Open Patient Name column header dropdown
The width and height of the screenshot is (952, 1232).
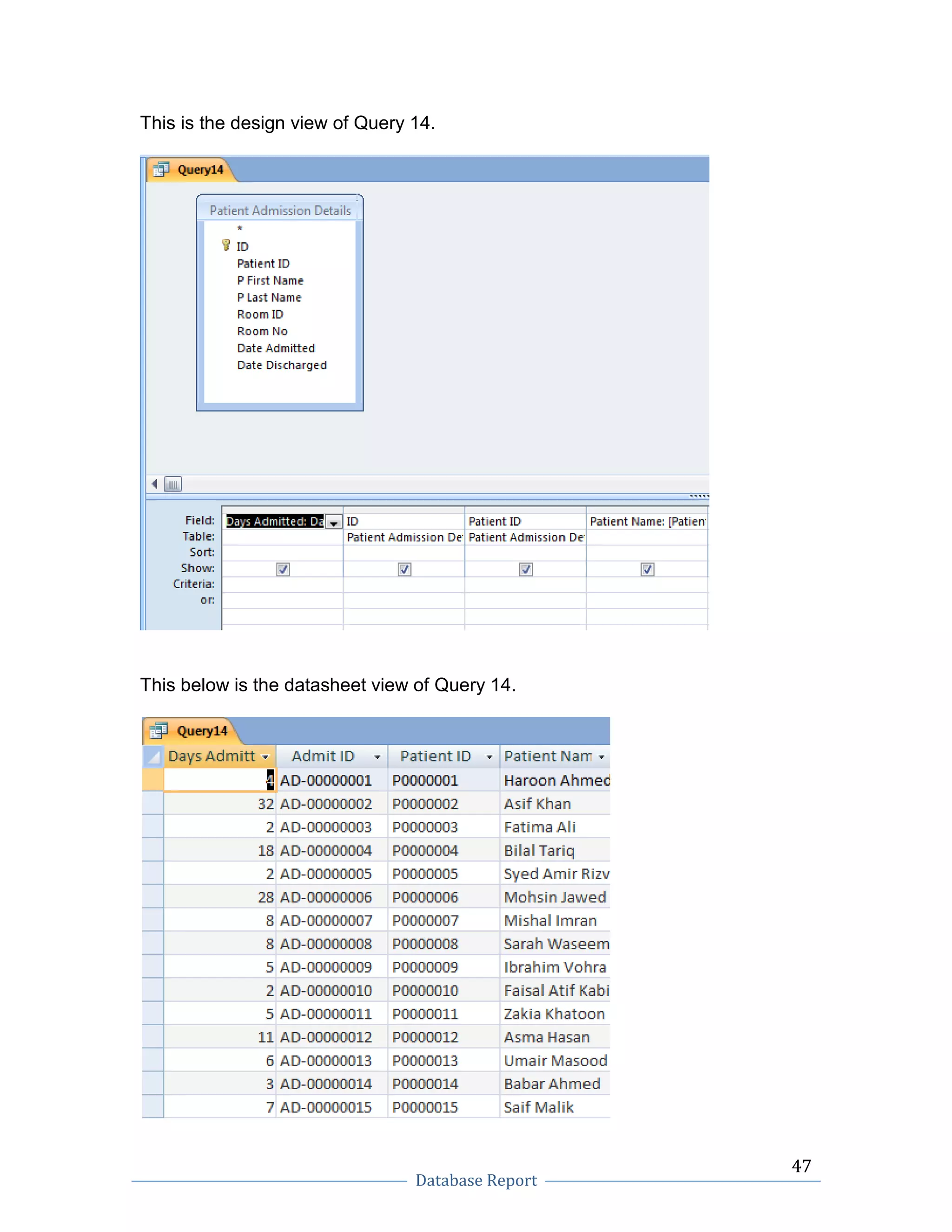click(602, 757)
